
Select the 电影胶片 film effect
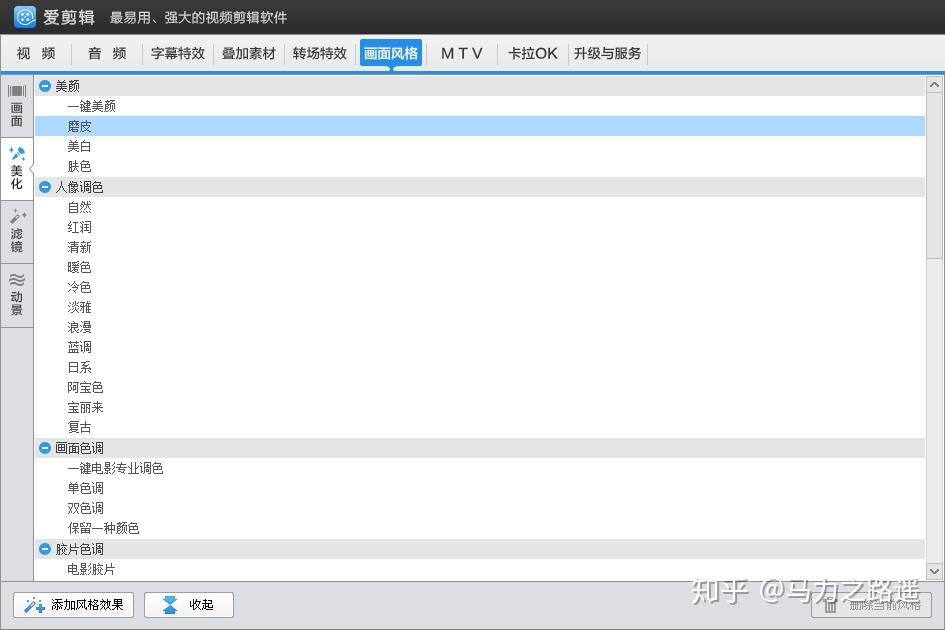point(91,568)
